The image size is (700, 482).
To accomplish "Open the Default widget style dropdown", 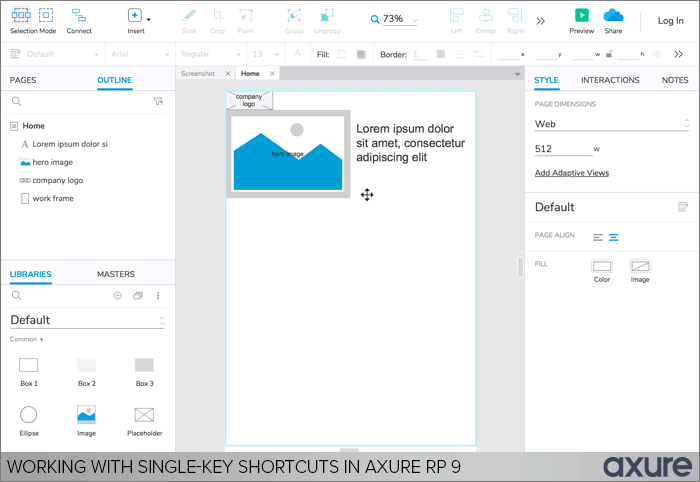I will (x=62, y=54).
